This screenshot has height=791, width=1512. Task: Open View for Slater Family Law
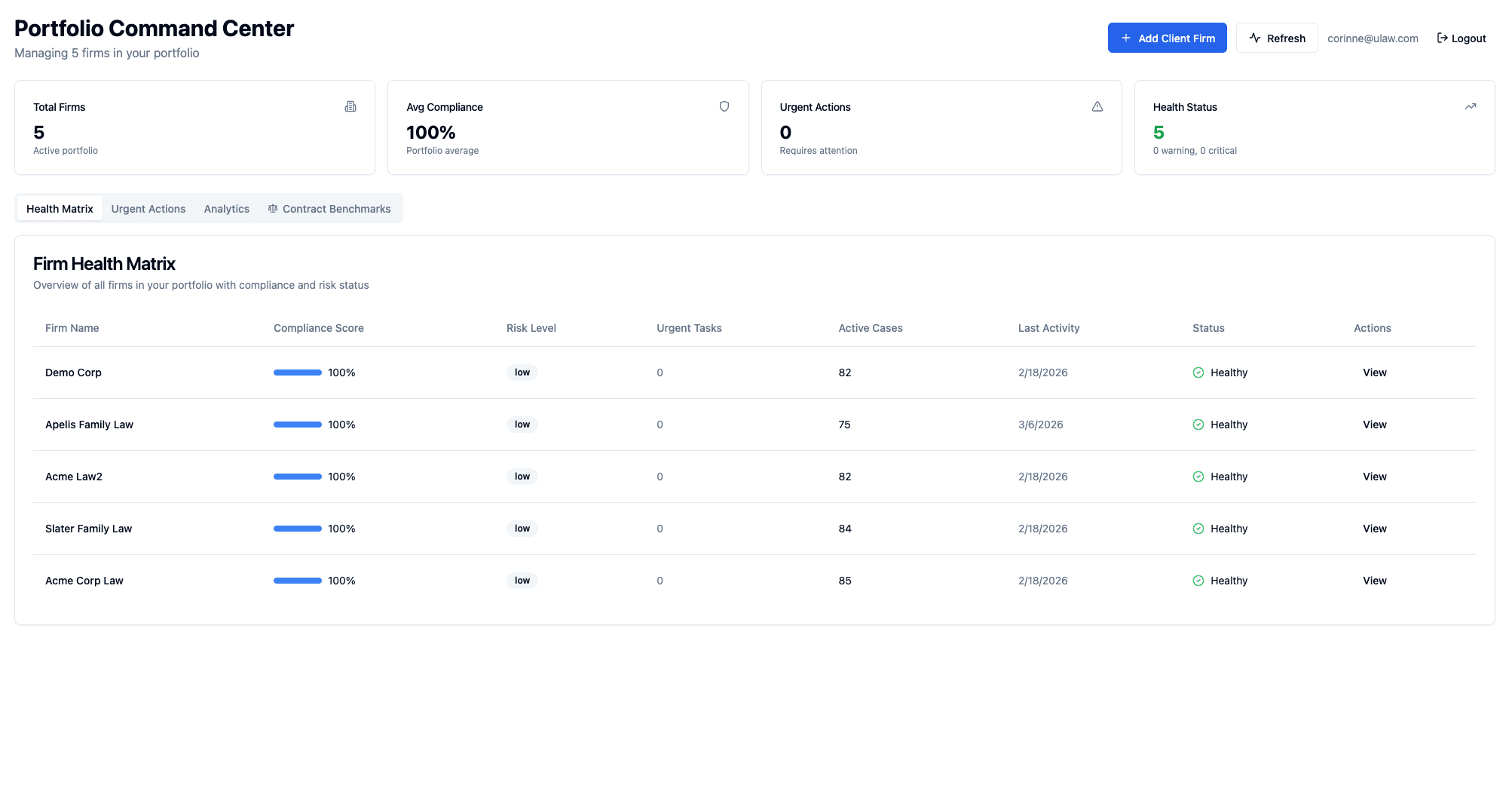1374,528
